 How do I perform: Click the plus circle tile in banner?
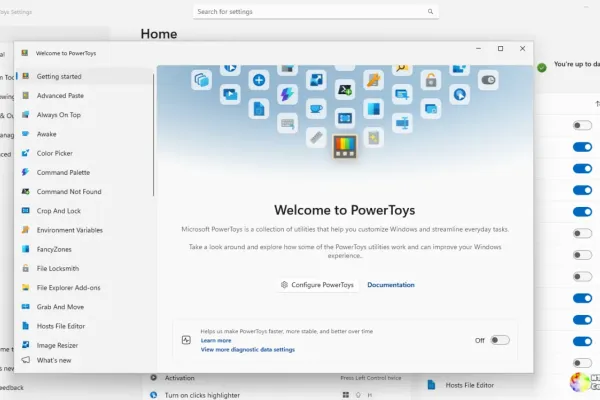pyautogui.click(x=259, y=80)
